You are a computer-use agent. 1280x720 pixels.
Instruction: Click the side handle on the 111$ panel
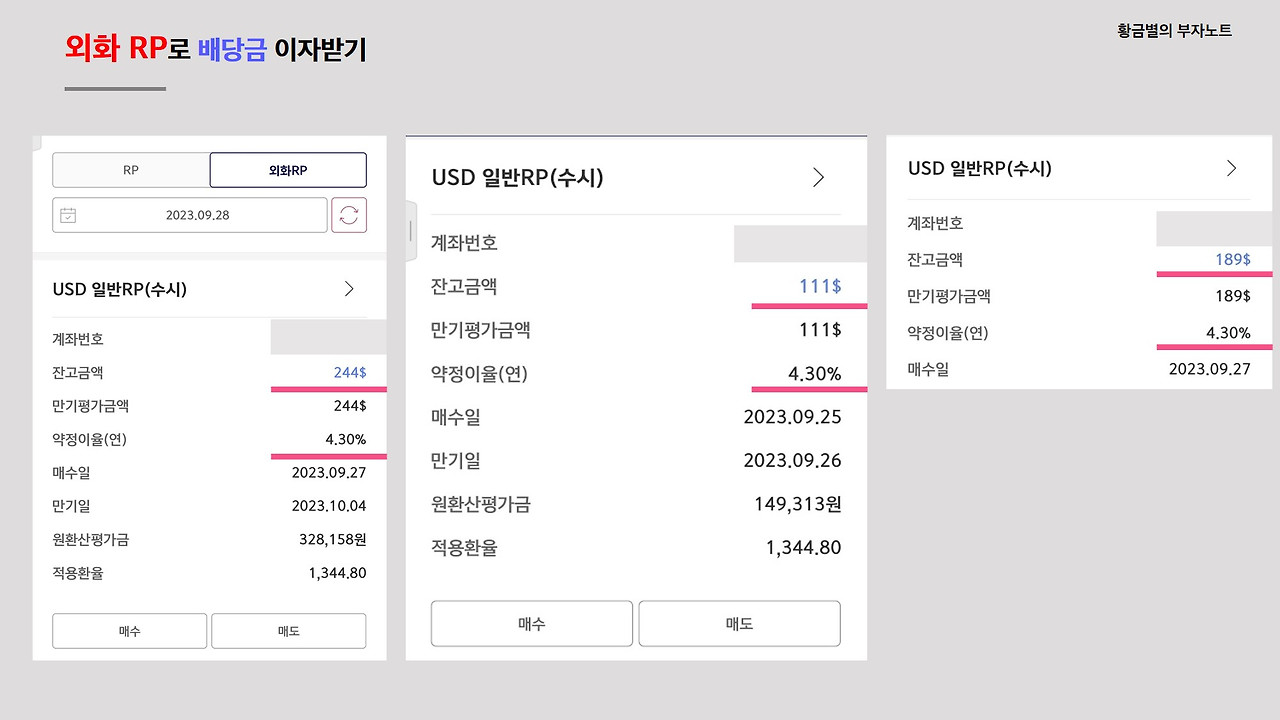[410, 230]
